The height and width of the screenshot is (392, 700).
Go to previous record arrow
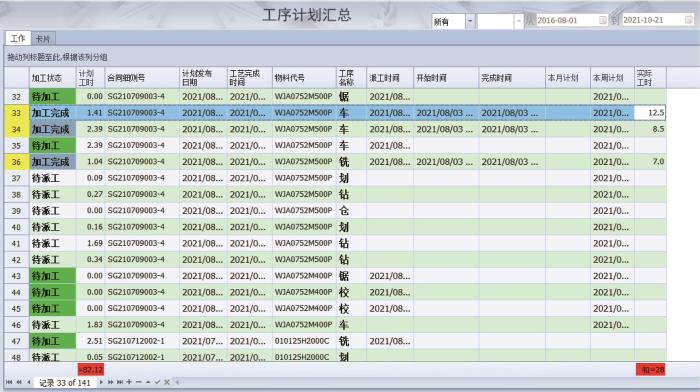pos(29,382)
